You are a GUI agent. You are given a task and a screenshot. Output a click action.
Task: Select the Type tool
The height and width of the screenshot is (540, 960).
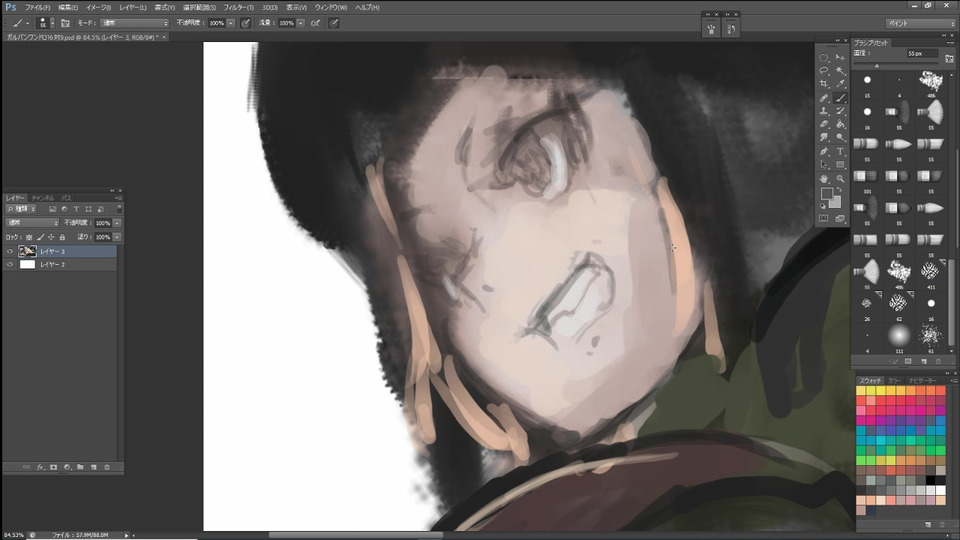(840, 151)
